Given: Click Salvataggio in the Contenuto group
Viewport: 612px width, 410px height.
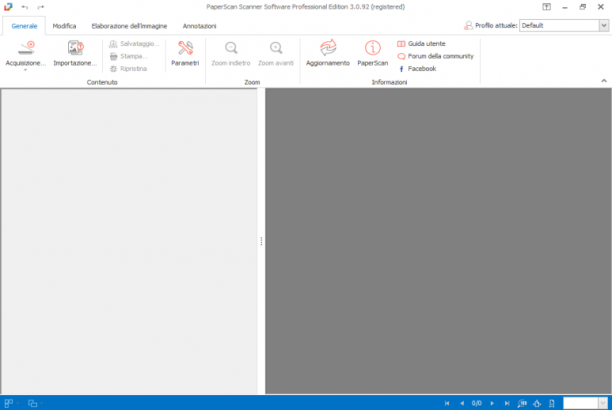Looking at the screenshot, I should coord(134,44).
